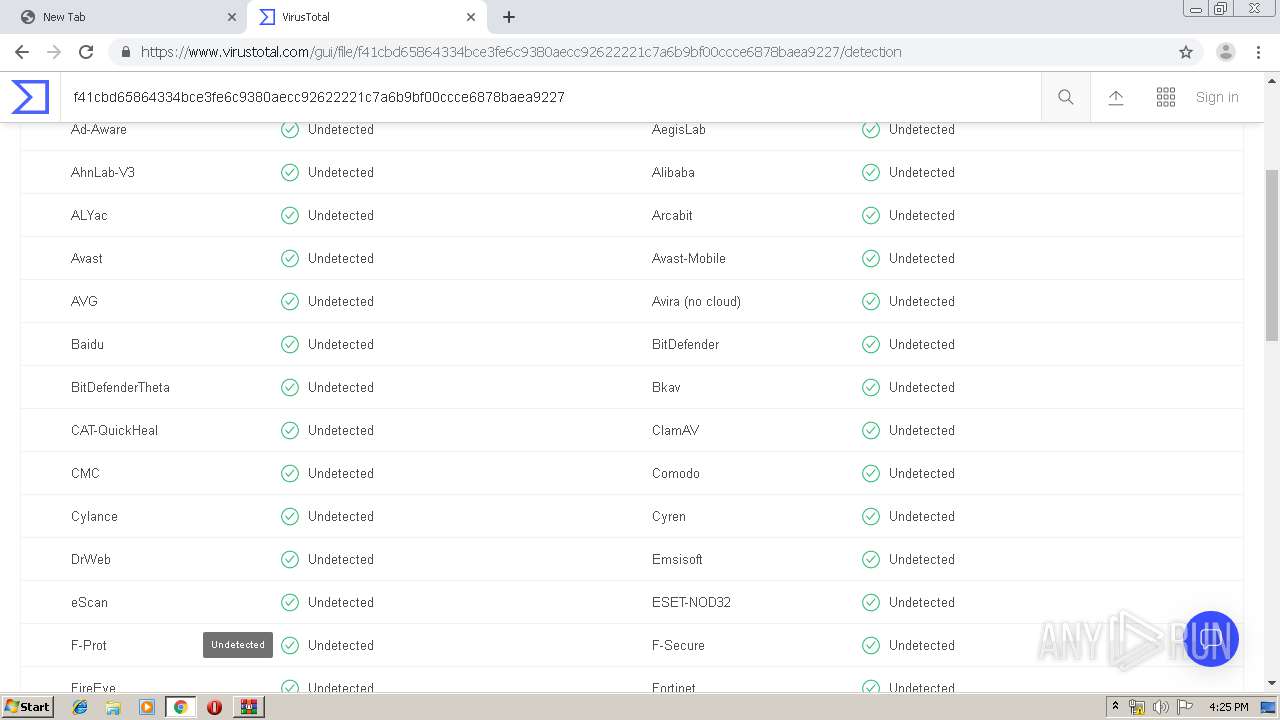Click the Undetected result for Cyren
The width and height of the screenshot is (1280, 720).
(x=922, y=516)
